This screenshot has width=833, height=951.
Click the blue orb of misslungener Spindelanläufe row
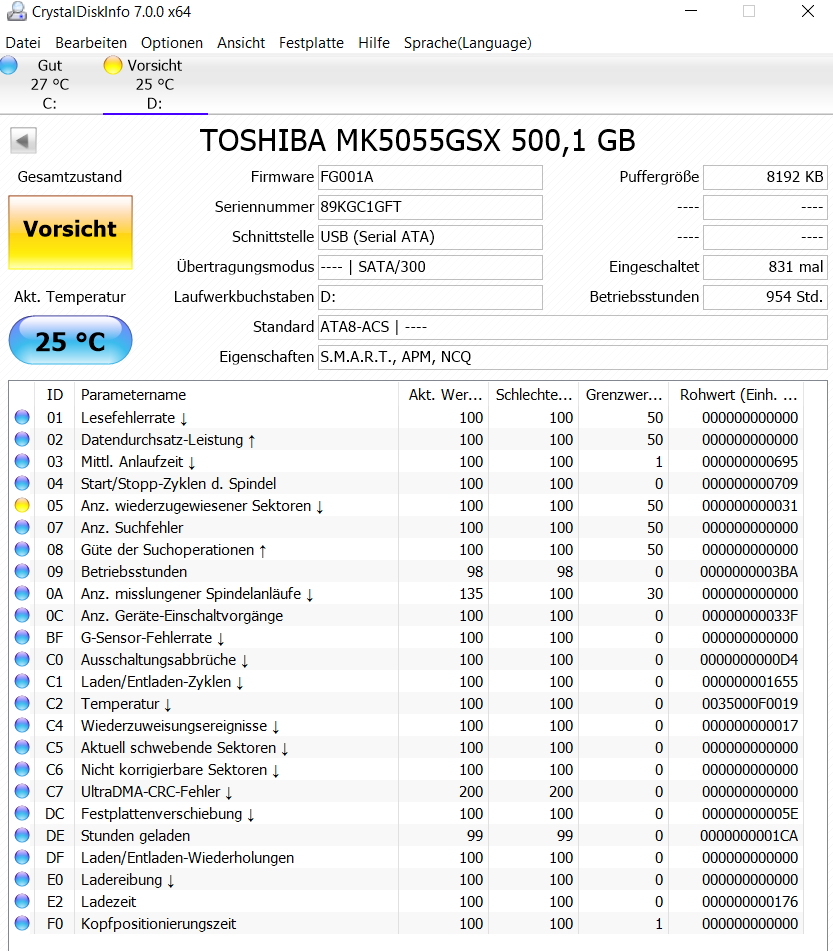[22, 593]
